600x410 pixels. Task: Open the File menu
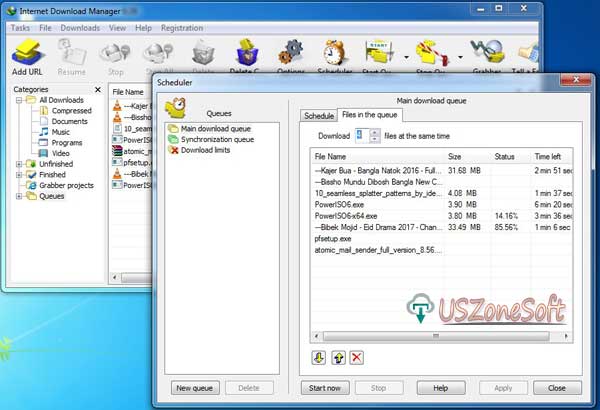(45, 28)
